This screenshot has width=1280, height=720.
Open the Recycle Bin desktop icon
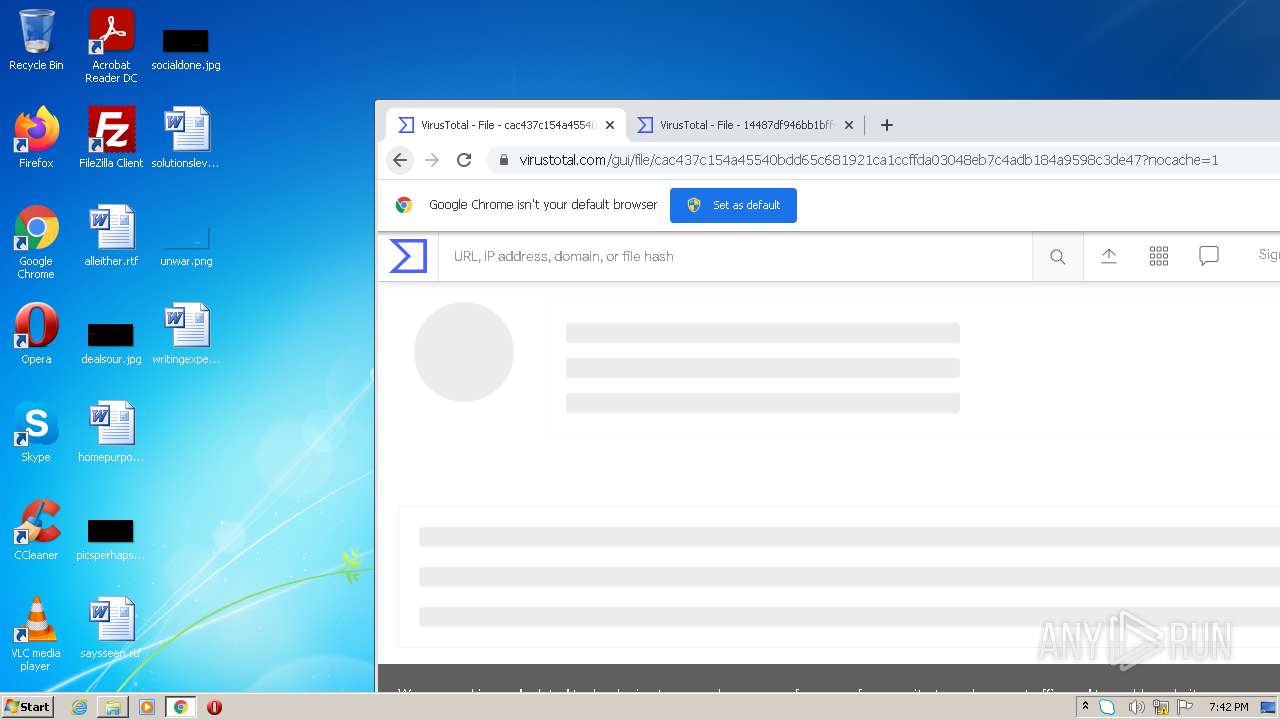coord(36,40)
